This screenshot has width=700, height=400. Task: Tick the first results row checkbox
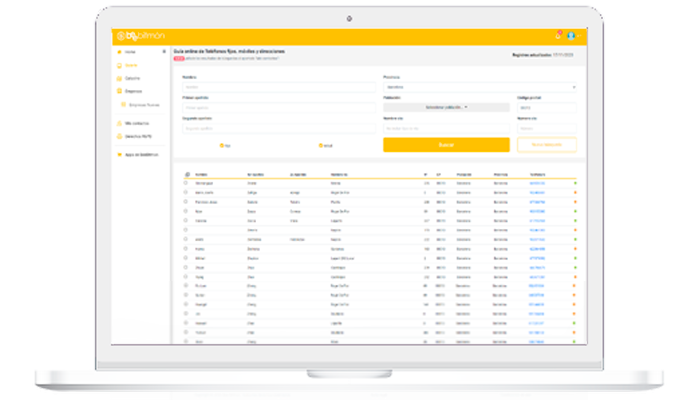point(186,183)
